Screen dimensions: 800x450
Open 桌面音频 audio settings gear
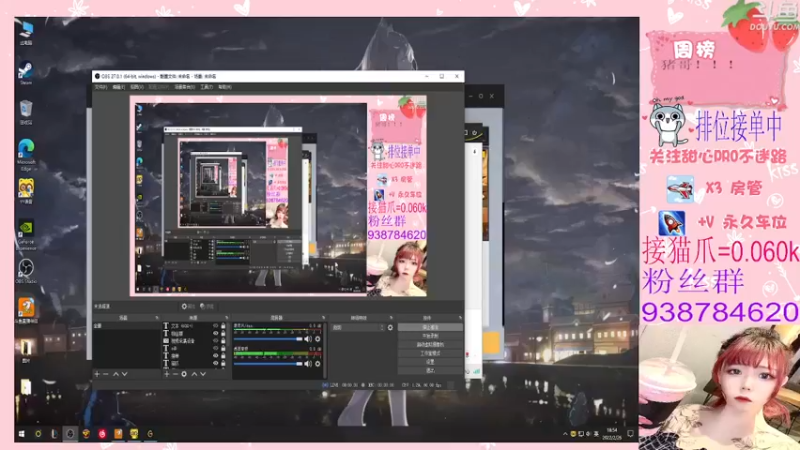point(318,363)
